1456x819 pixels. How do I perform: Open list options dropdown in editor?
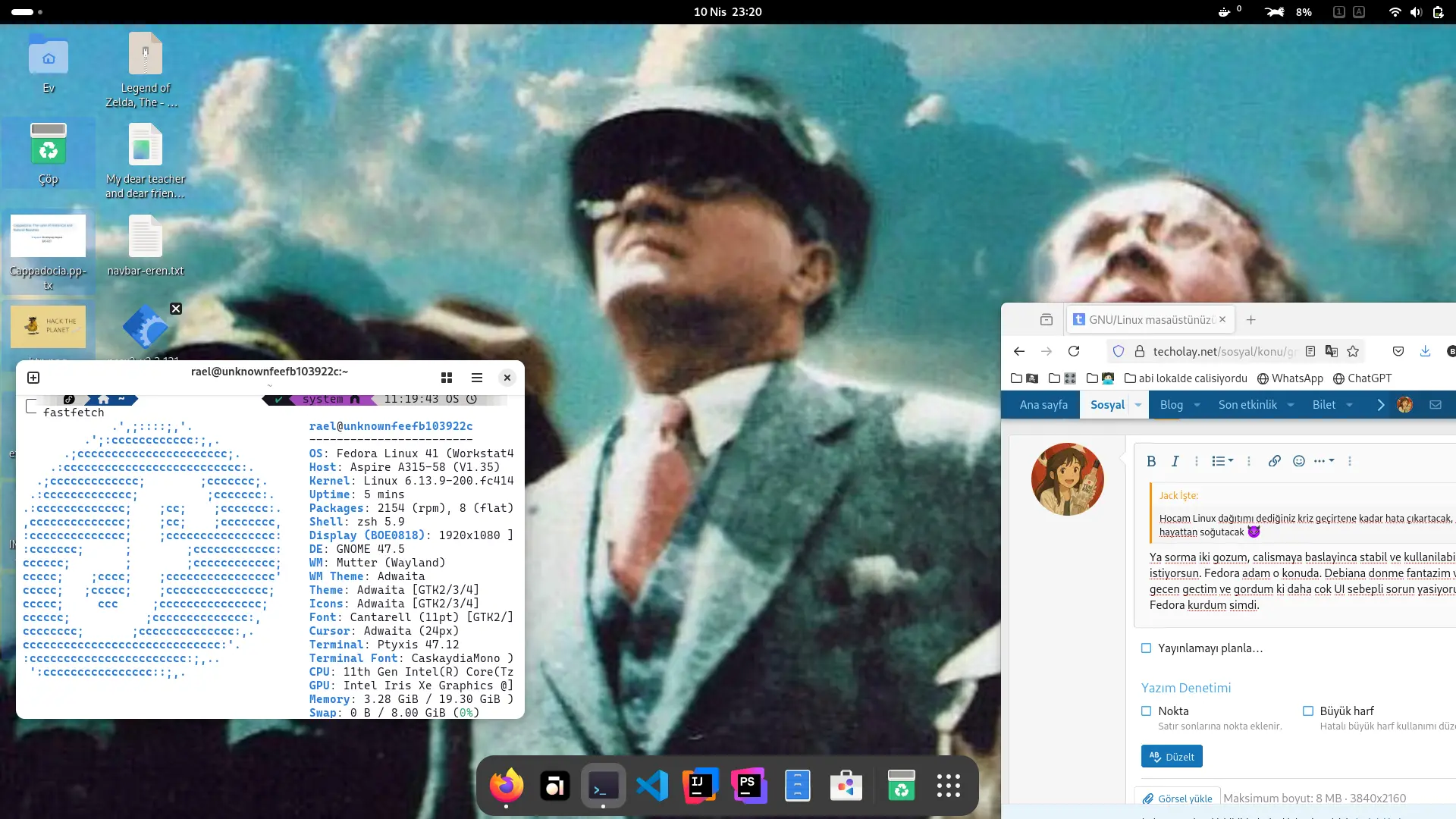1222,461
